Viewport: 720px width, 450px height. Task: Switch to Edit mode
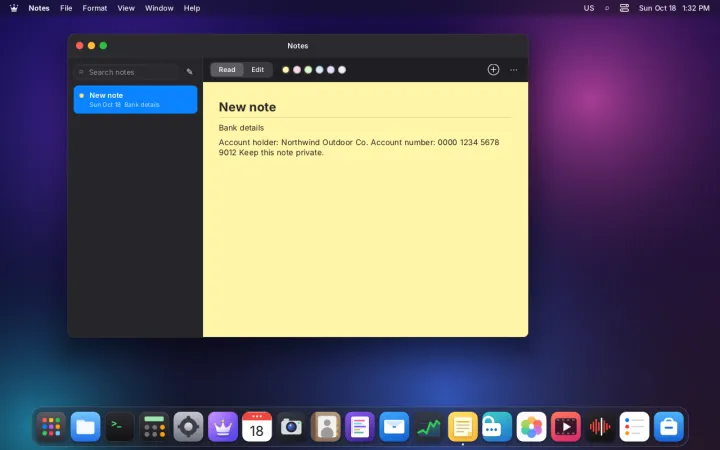coord(258,70)
